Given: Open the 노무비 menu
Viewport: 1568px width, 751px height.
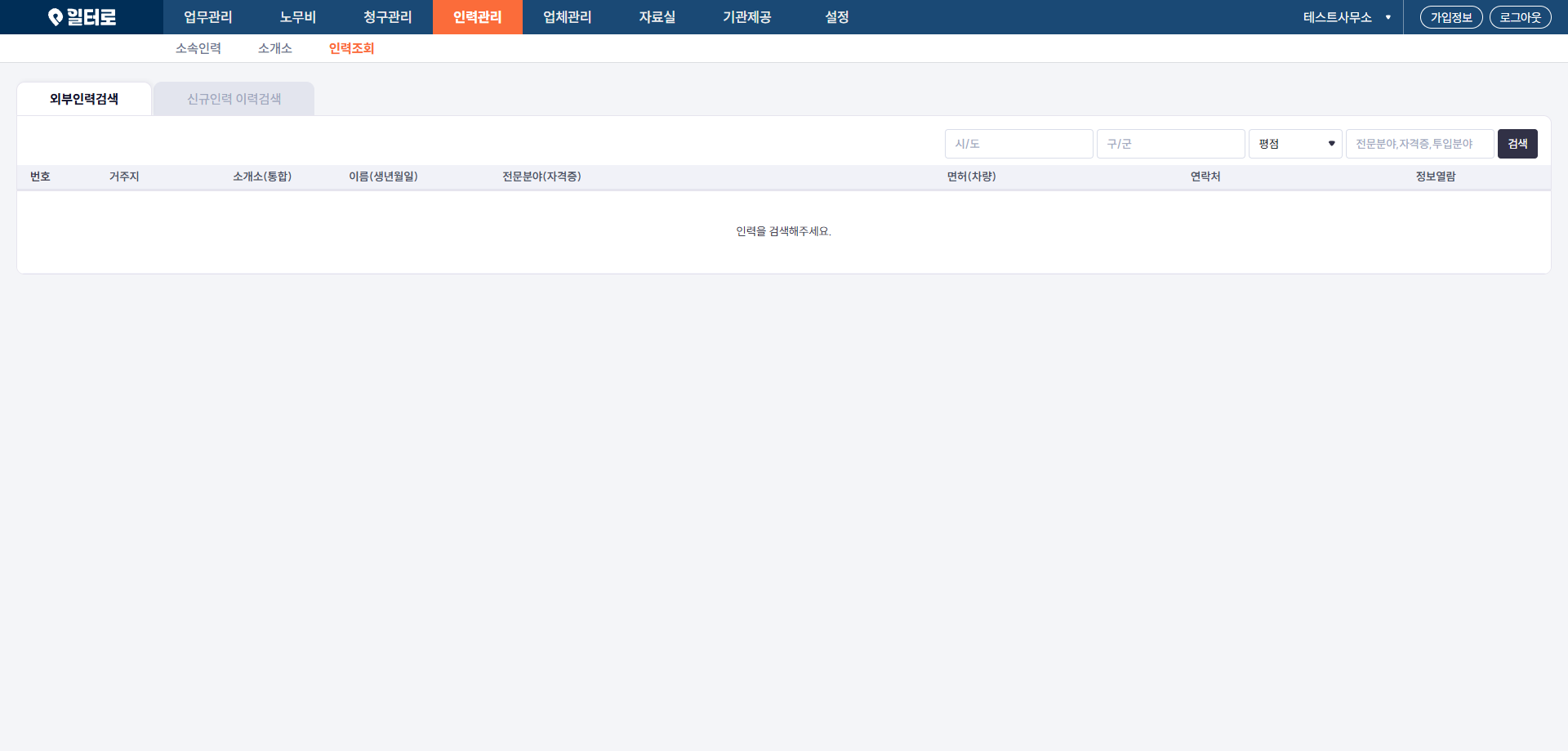Looking at the screenshot, I should [x=298, y=17].
